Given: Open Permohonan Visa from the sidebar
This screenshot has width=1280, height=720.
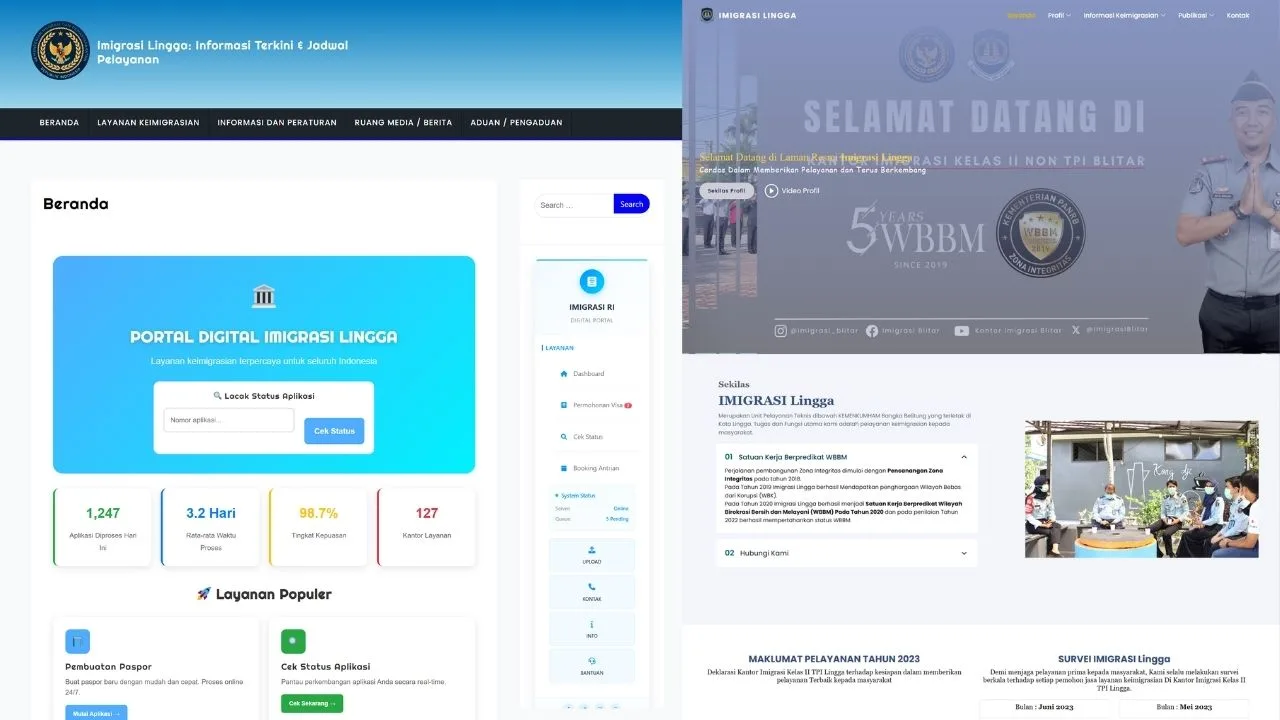Looking at the screenshot, I should pyautogui.click(x=597, y=405).
